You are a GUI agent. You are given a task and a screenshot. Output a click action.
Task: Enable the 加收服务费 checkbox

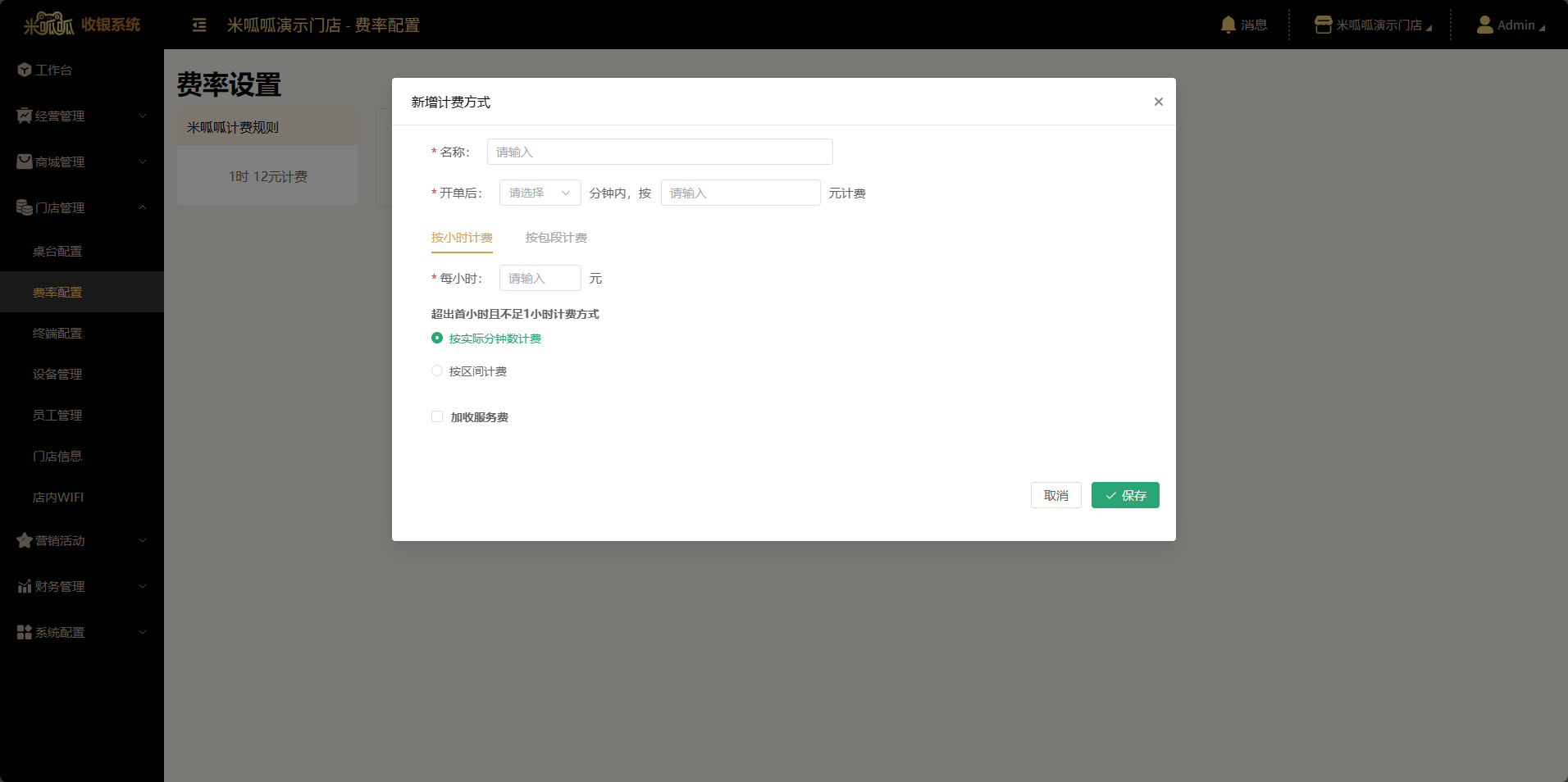[437, 416]
